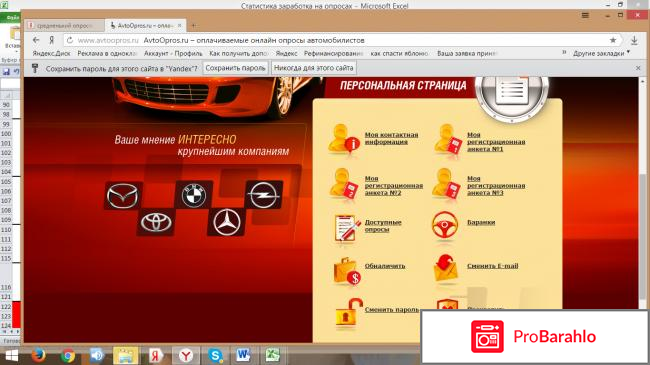Click the steering wheel Баранки icon
Image resolution: width=650 pixels, height=365 pixels.
coord(445,226)
